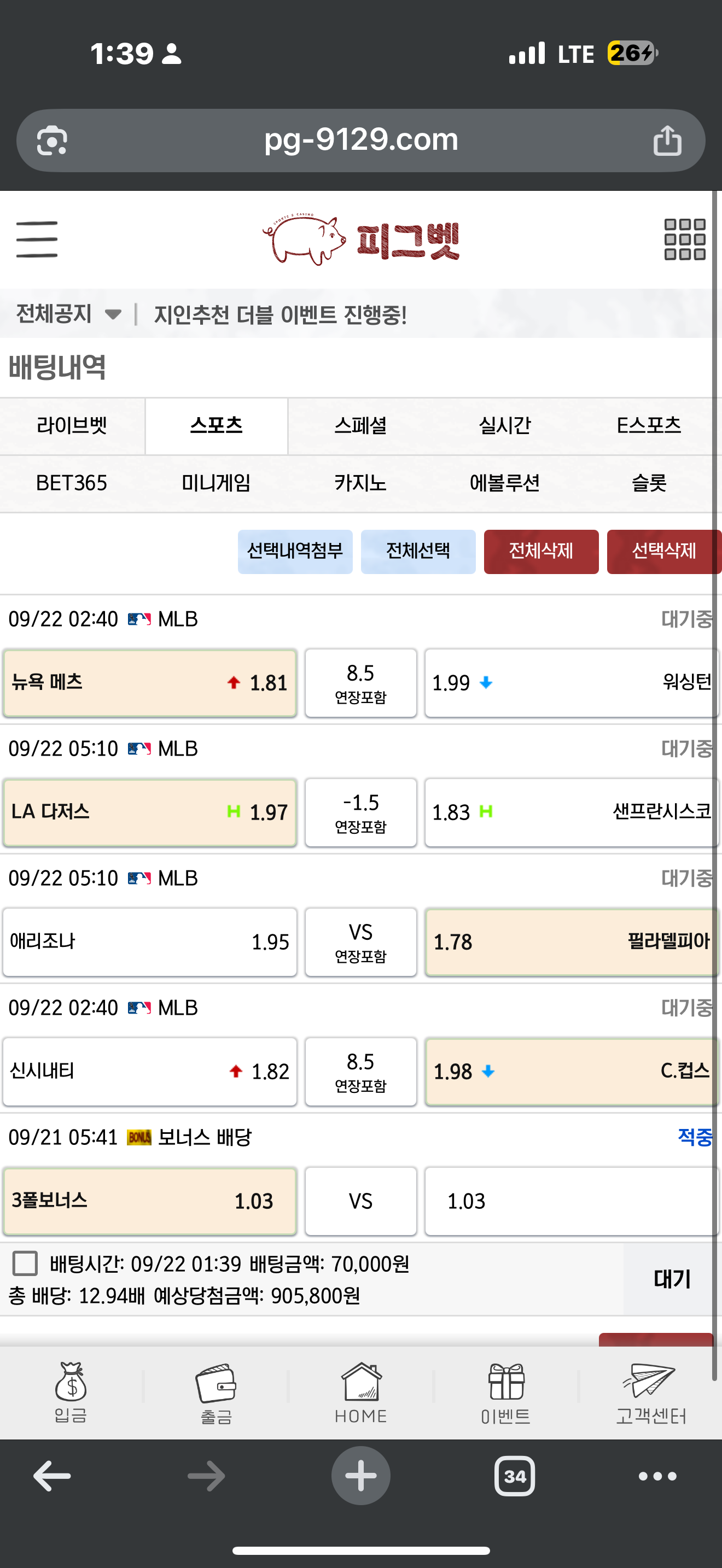Viewport: 722px width, 1568px height.
Task: Tap the browser share icon
Action: pyautogui.click(x=667, y=141)
